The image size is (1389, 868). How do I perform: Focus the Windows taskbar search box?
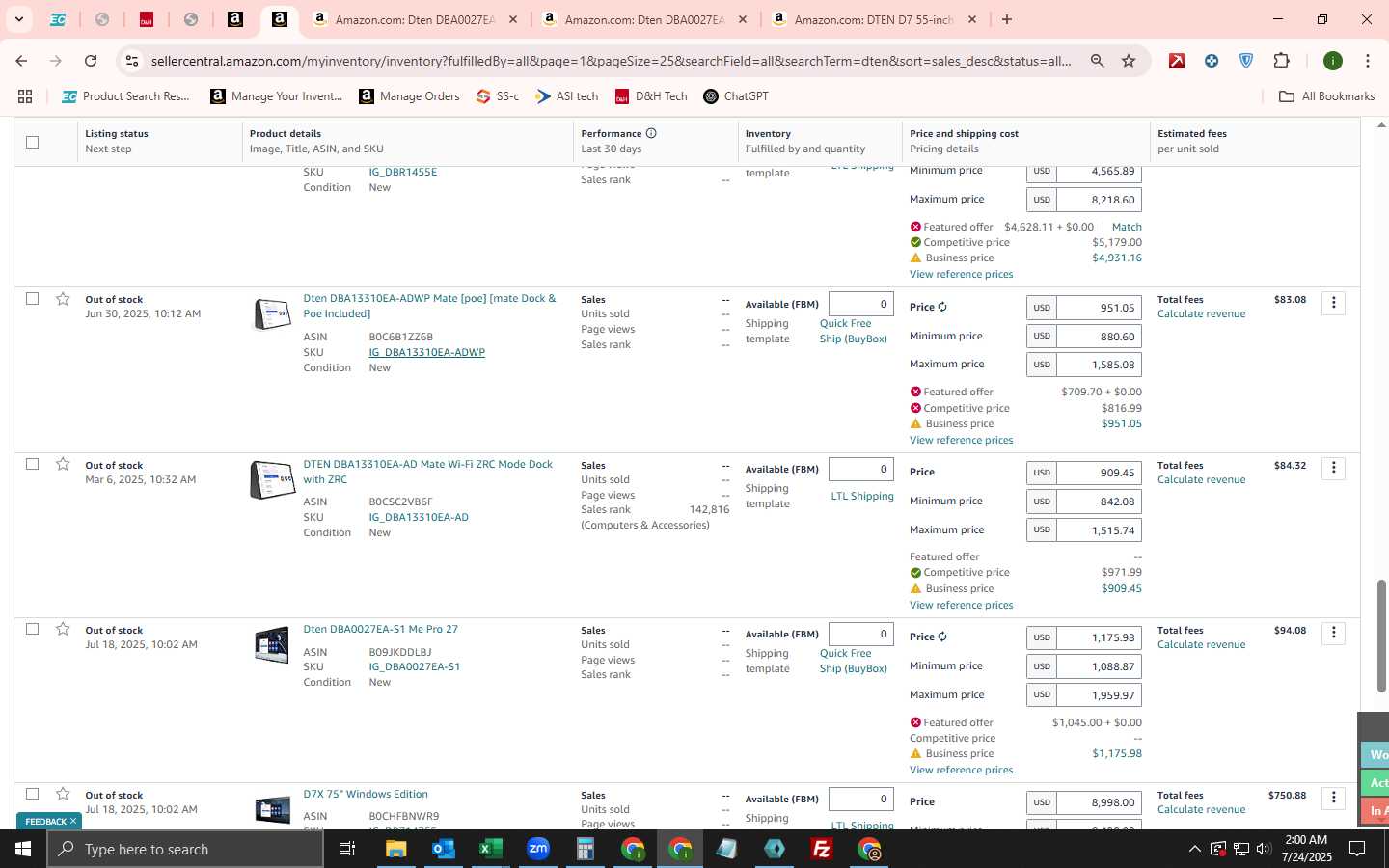(185, 849)
